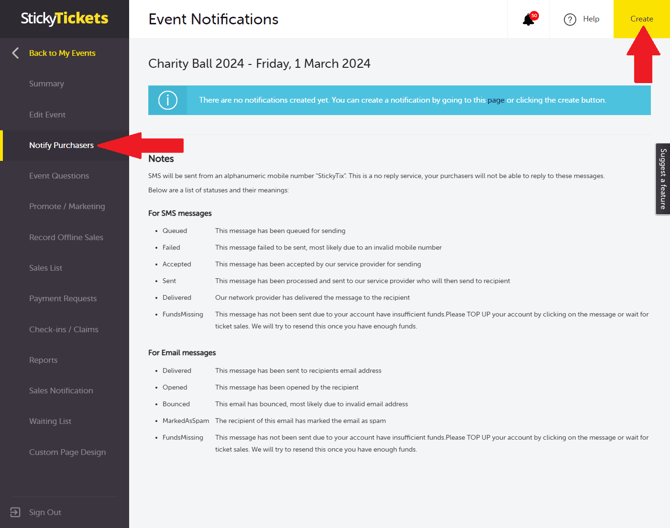Image resolution: width=670 pixels, height=528 pixels.
Task: Open the Reports sidebar item
Action: point(43,360)
